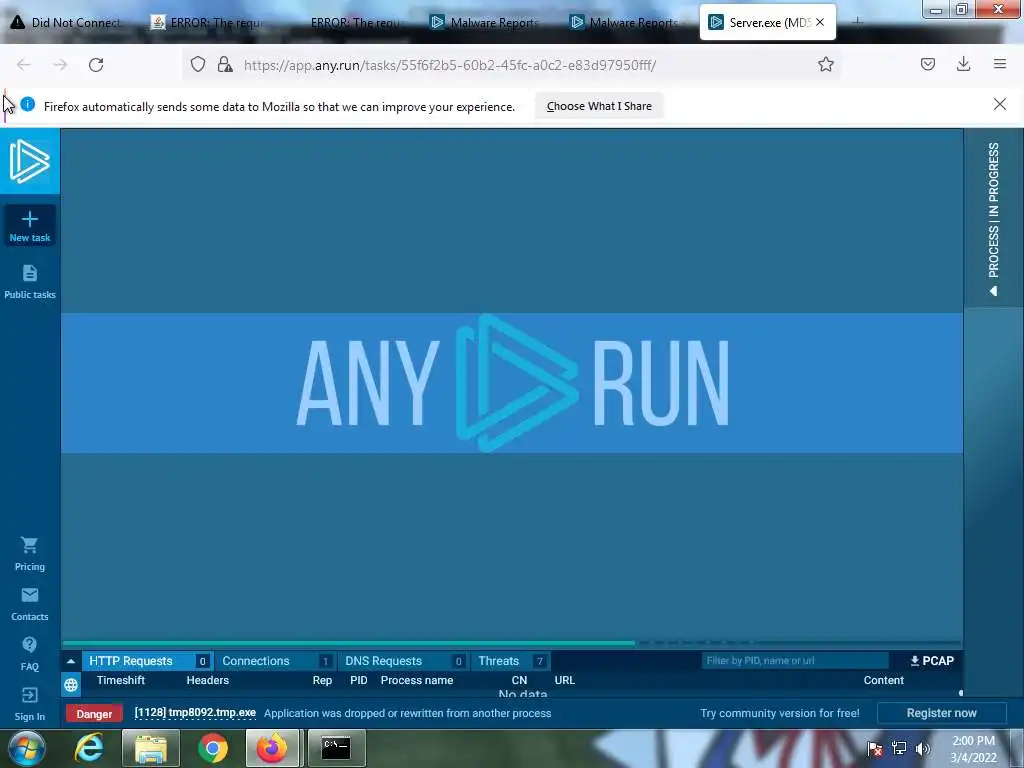Click Sign In in sidebar
1024x768 pixels.
[x=29, y=704]
